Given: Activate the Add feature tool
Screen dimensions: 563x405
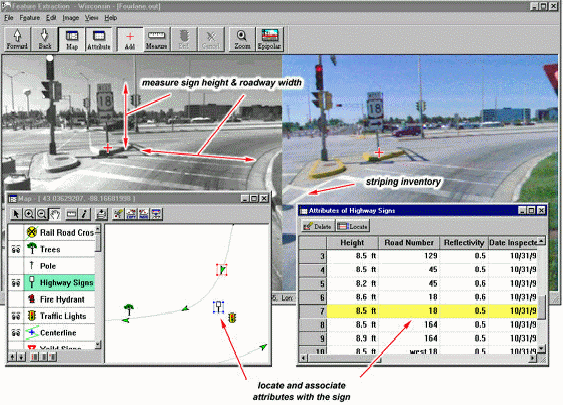Looking at the screenshot, I should (130, 39).
